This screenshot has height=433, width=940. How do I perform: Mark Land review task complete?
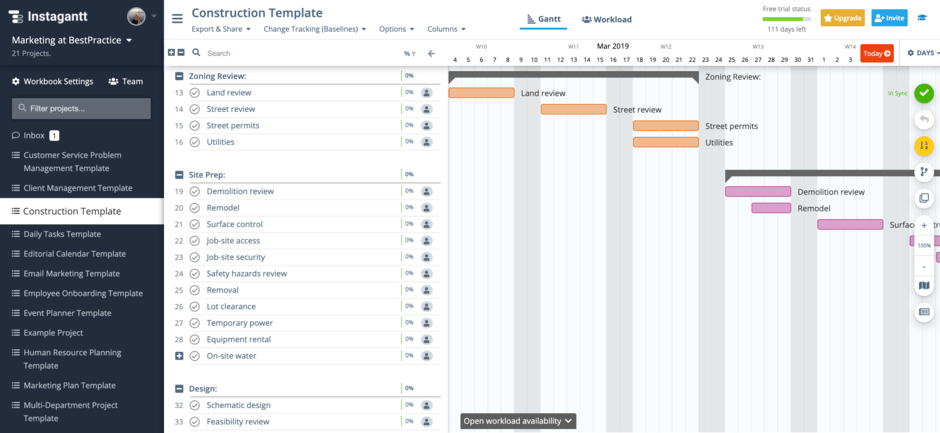tap(194, 92)
